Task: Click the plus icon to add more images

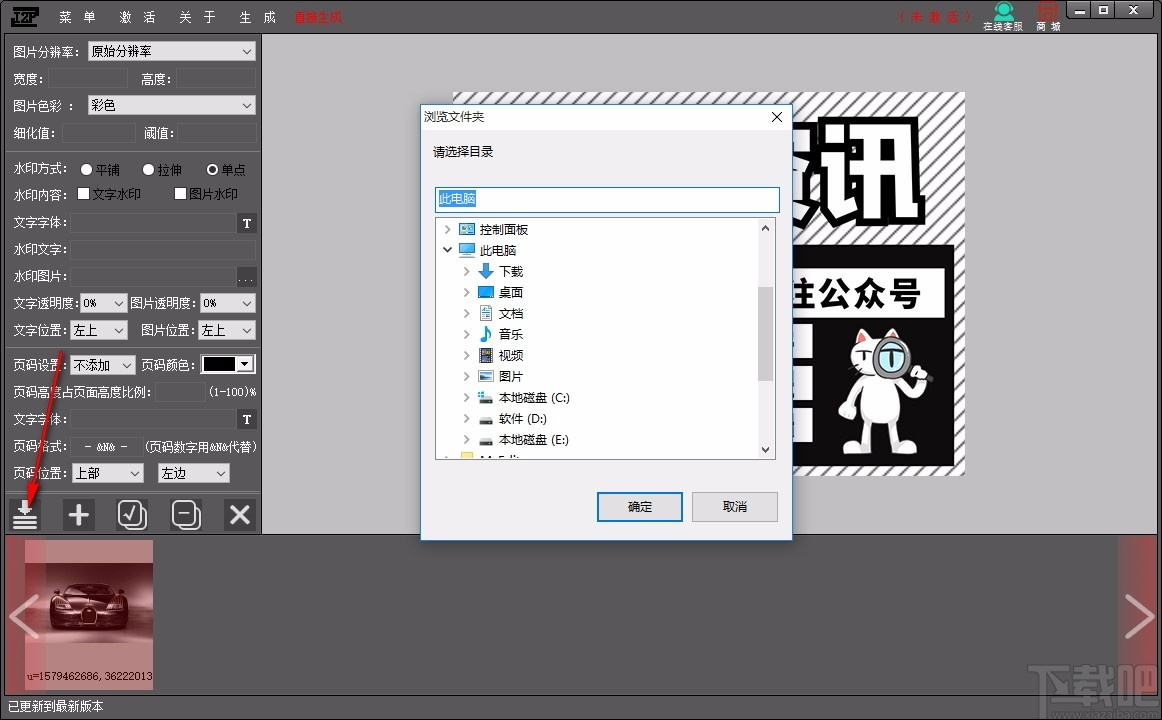Action: coord(78,514)
